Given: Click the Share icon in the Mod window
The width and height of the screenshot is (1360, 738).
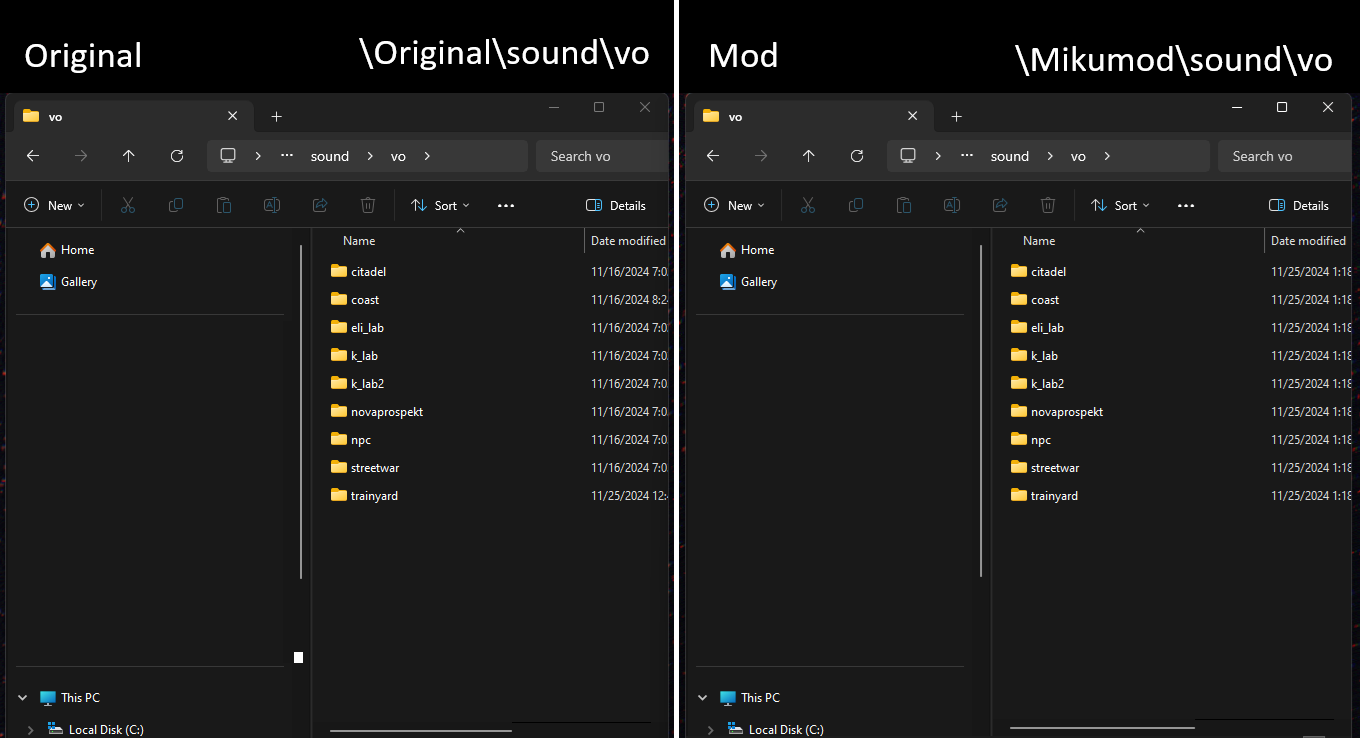Looking at the screenshot, I should coord(1000,205).
